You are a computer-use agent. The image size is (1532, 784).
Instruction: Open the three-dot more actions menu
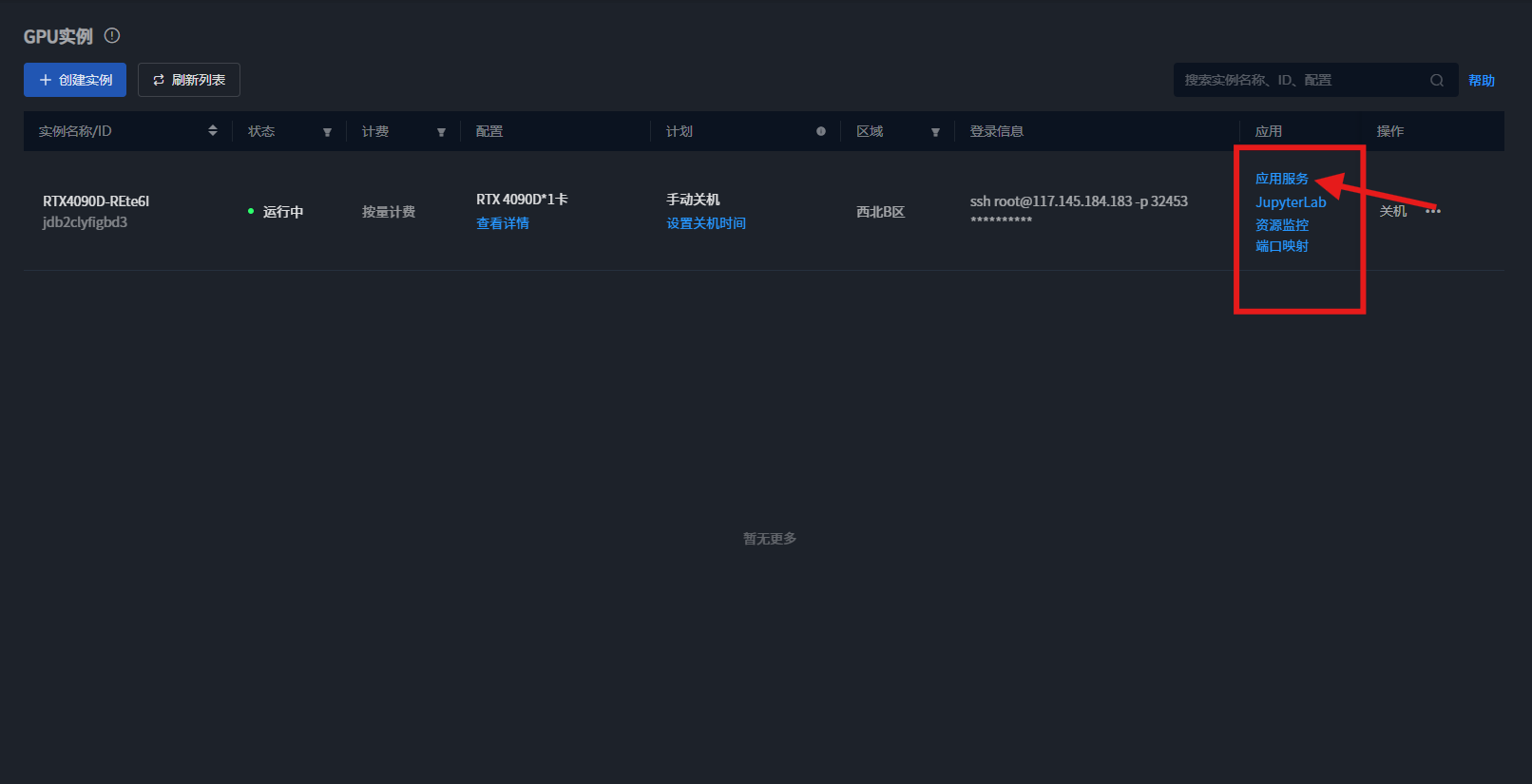click(x=1433, y=211)
